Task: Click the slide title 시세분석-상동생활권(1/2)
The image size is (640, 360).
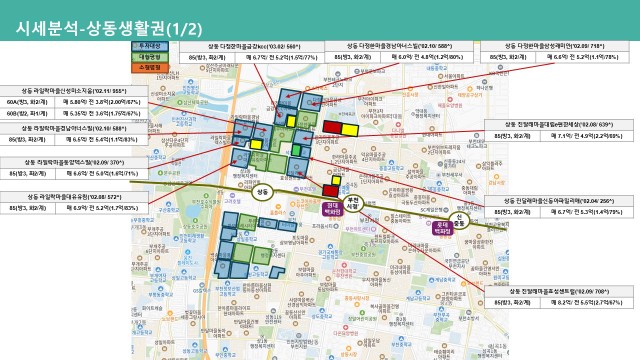Action: [x=109, y=28]
